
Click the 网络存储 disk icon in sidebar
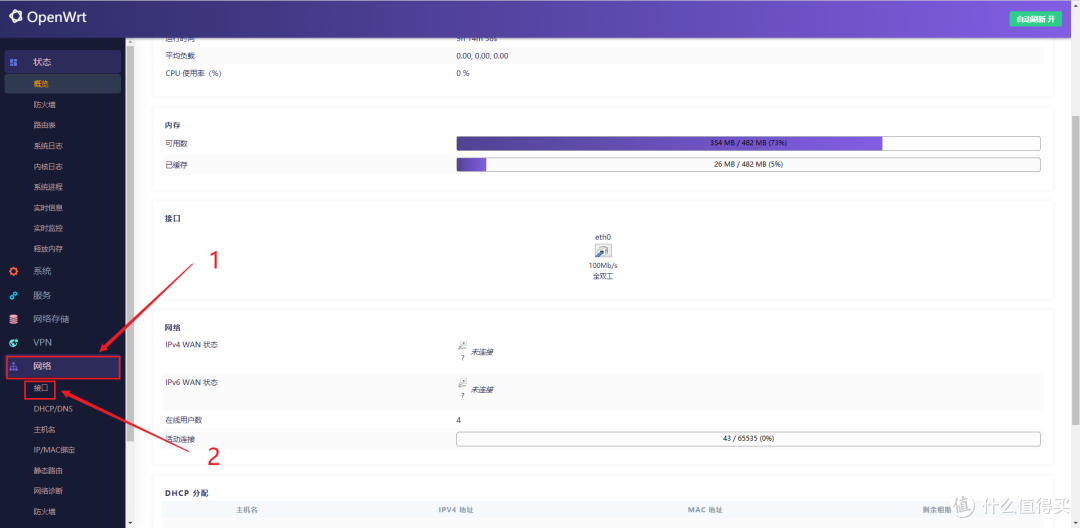[13, 319]
